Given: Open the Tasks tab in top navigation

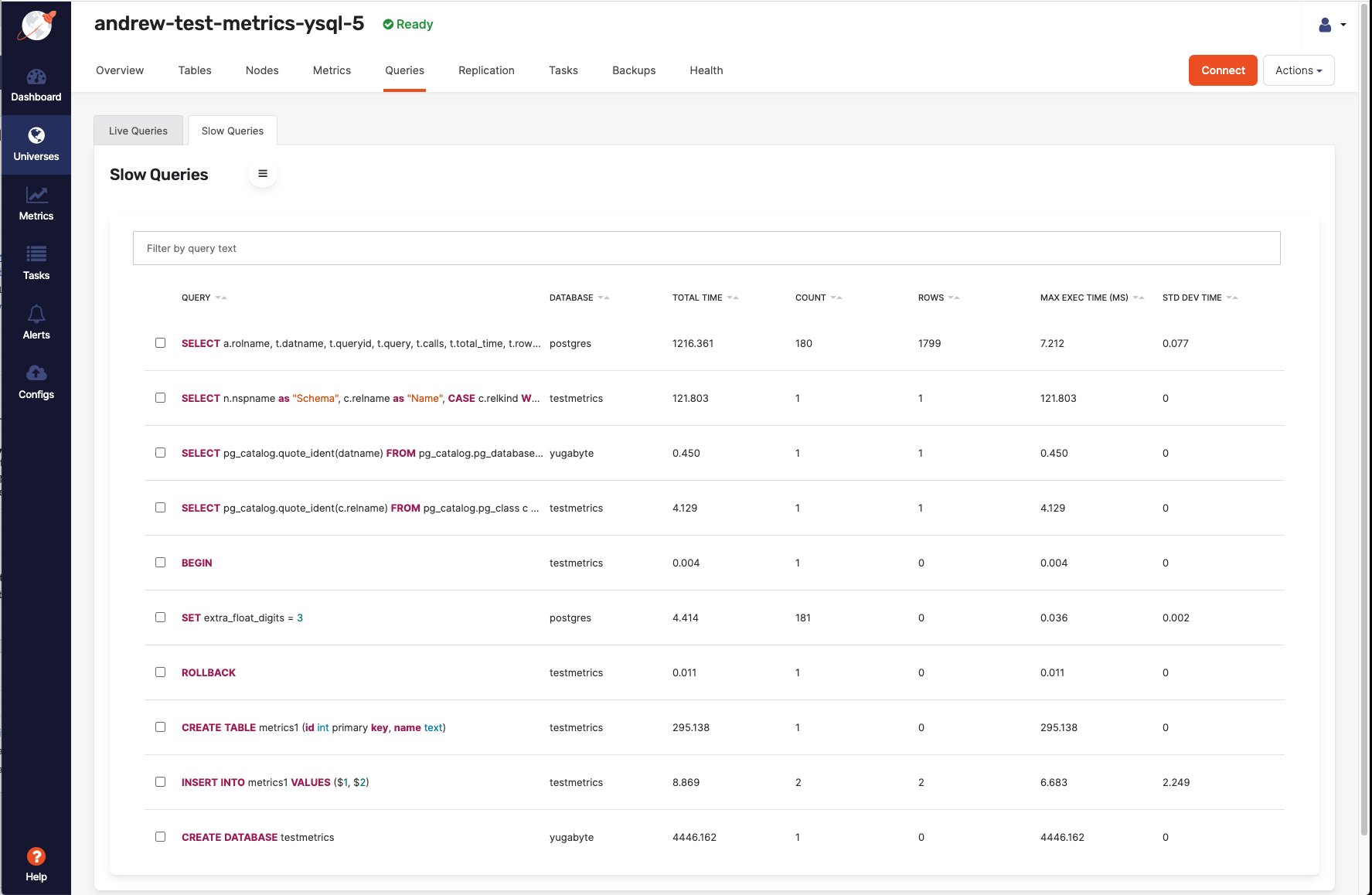Looking at the screenshot, I should (563, 70).
